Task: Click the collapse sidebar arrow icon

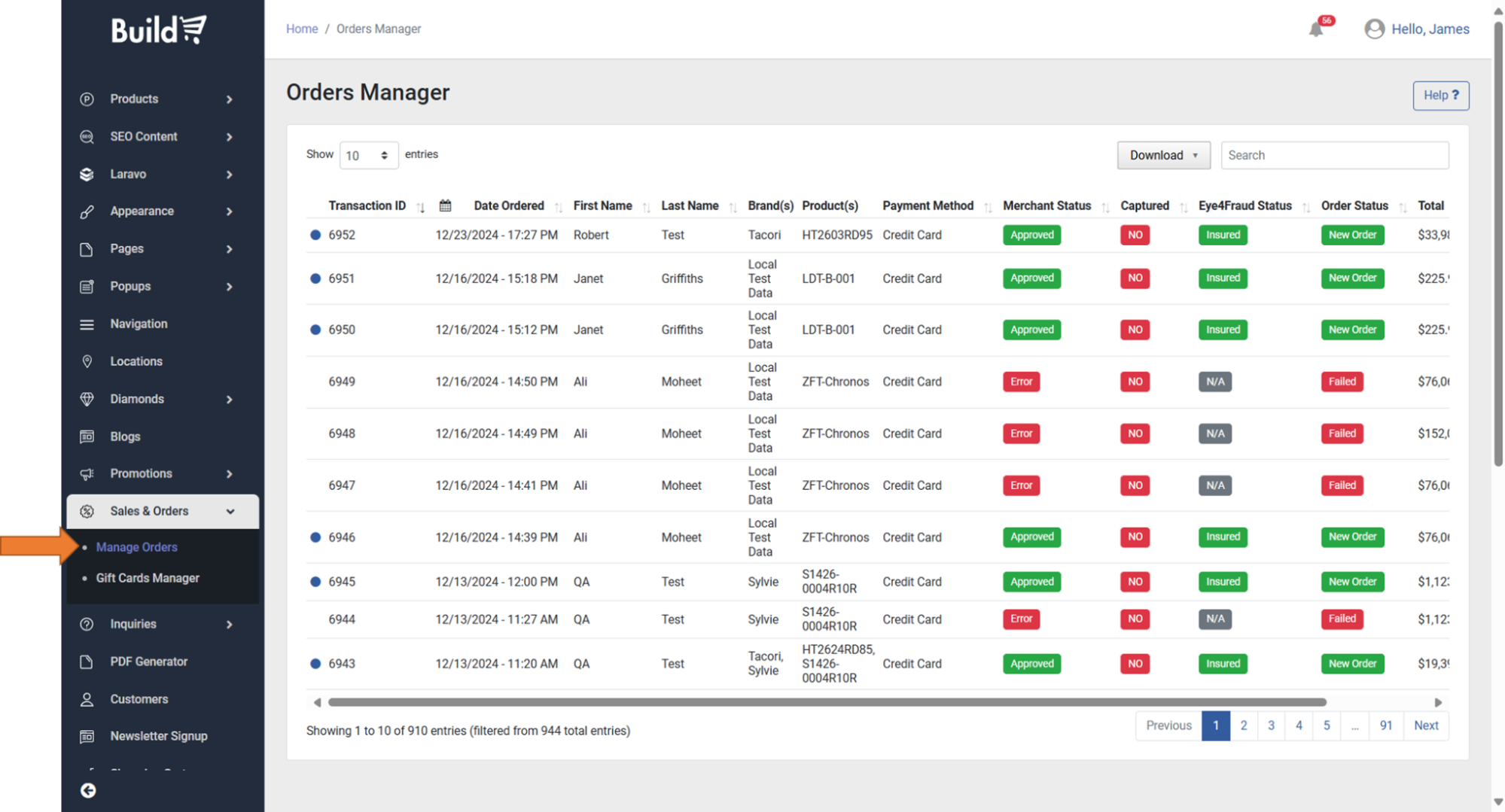Action: click(88, 790)
